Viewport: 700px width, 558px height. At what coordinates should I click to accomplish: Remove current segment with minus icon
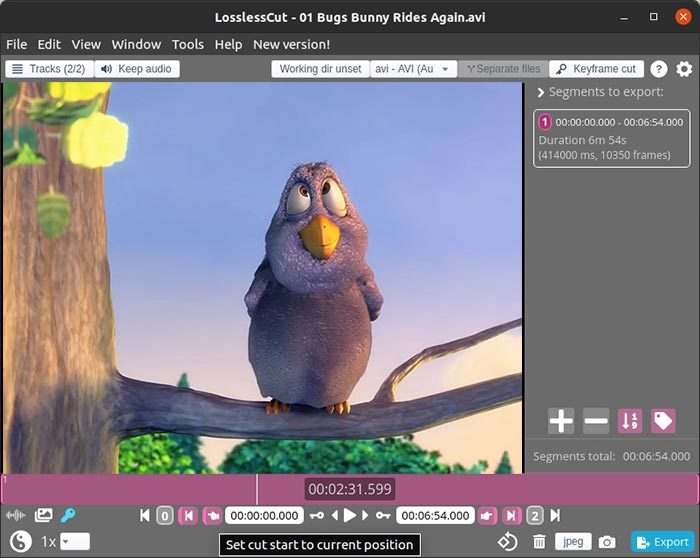pyautogui.click(x=596, y=421)
